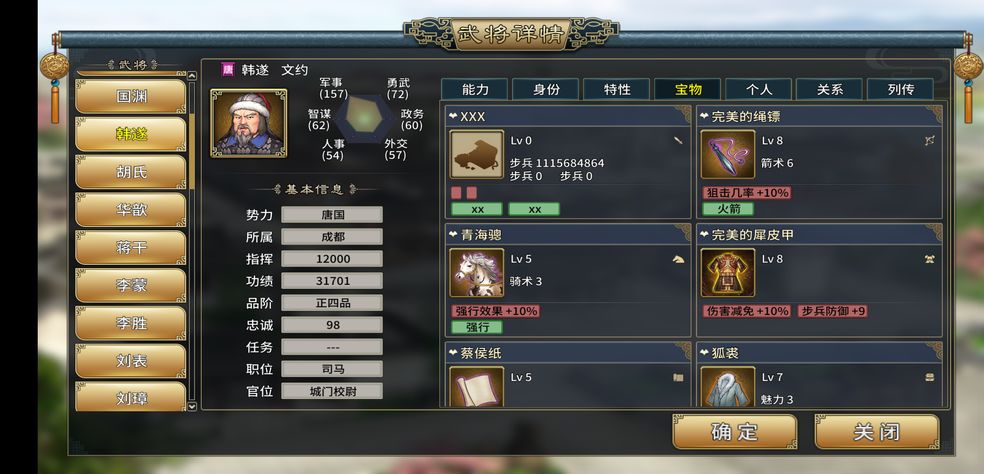Click the 蔡侯纸 paper item icon
The height and width of the screenshot is (474, 984).
pos(477,386)
